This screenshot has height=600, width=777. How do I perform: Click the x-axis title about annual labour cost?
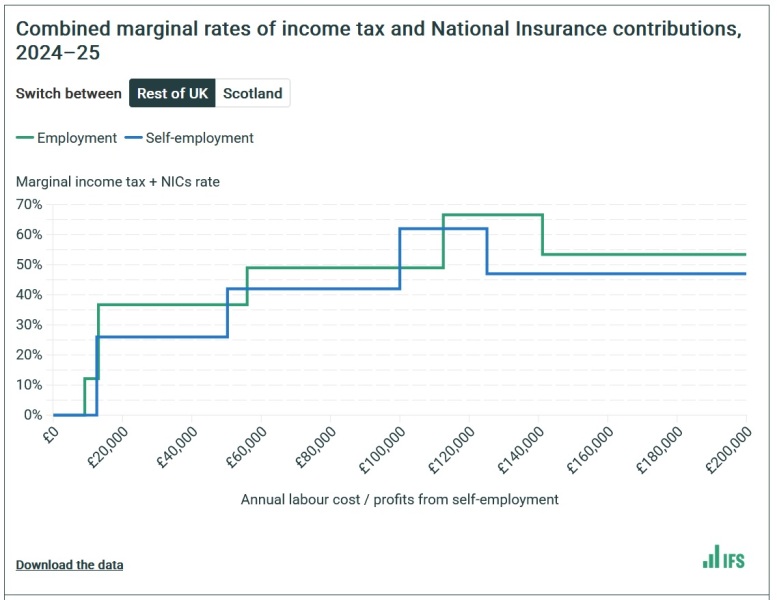[x=399, y=499]
